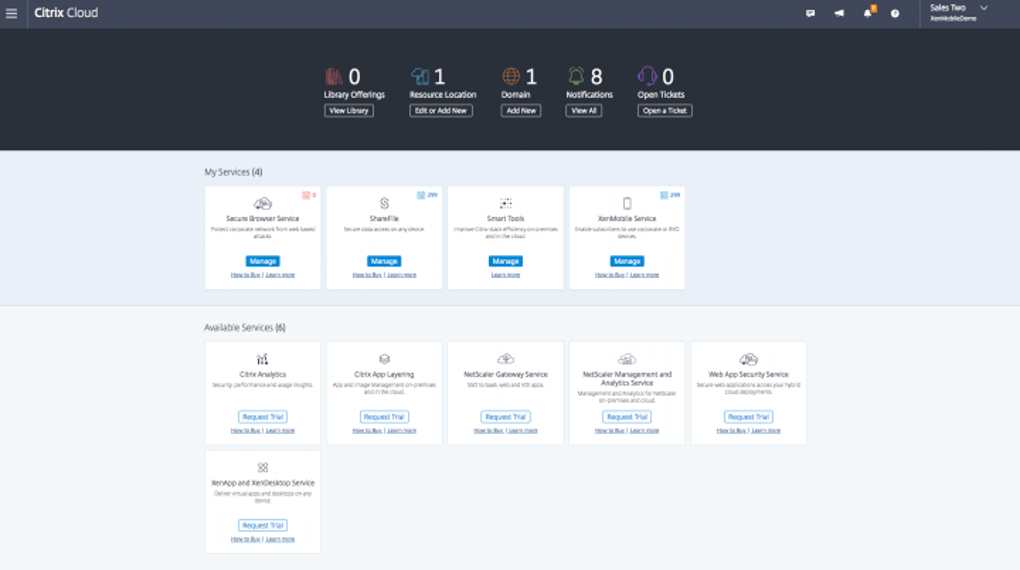Open Learn more for XenApp and XenDesktop
The width and height of the screenshot is (1020, 570).
pyautogui.click(x=280, y=539)
